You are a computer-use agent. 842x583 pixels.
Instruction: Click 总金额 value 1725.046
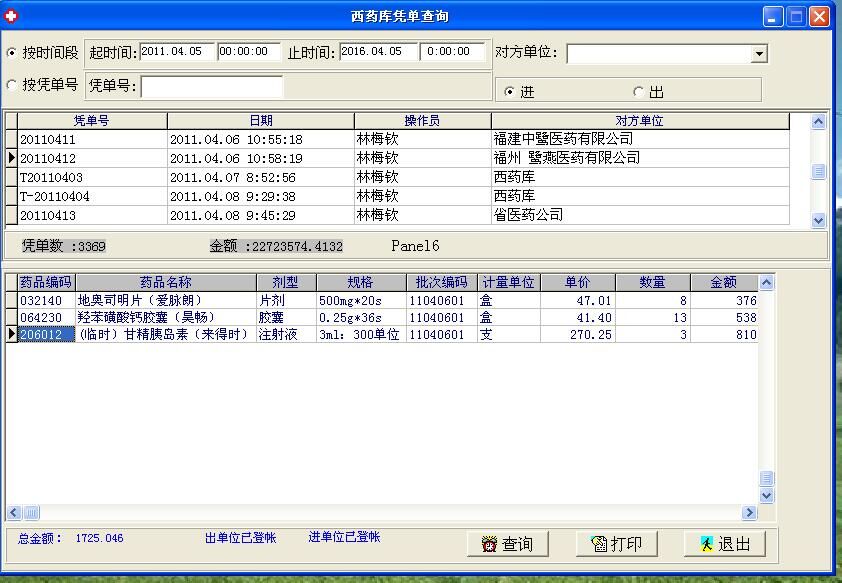99,538
